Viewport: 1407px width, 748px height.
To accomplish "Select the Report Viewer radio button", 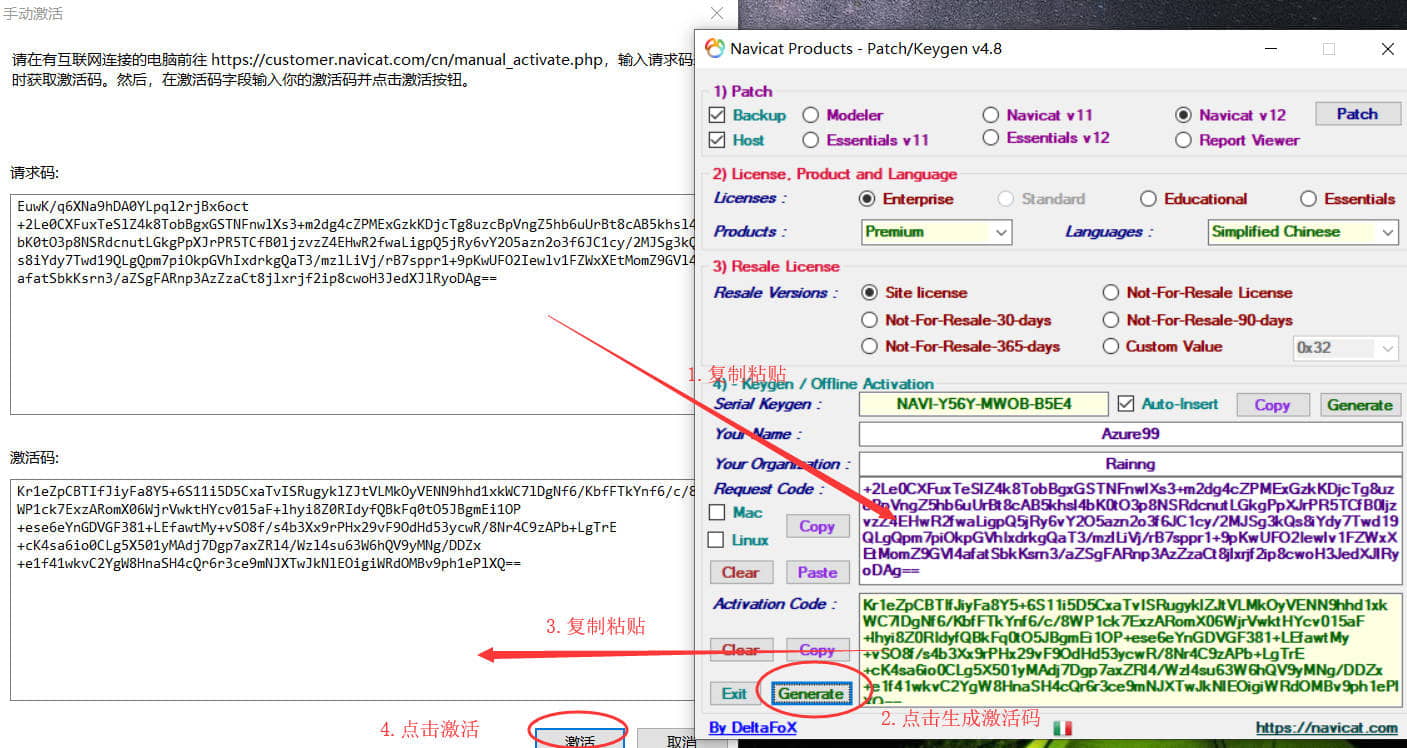I will pyautogui.click(x=1183, y=140).
